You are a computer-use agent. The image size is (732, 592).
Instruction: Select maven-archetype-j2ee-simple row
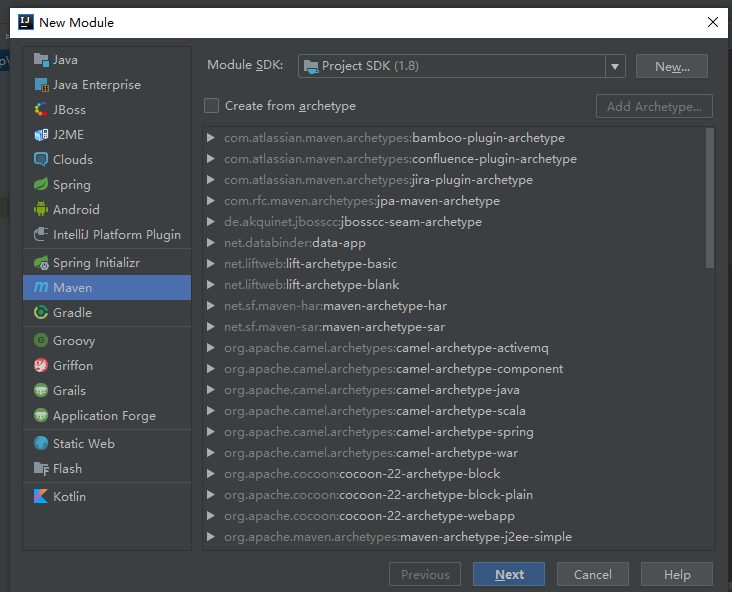point(454,537)
